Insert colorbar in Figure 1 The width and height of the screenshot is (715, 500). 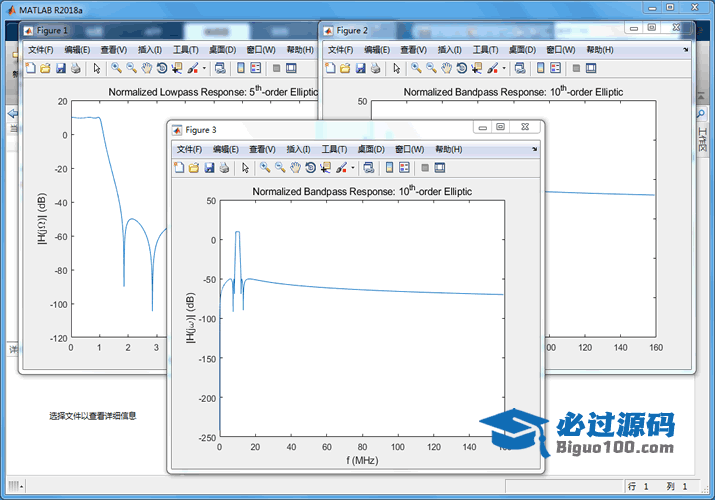pos(241,68)
